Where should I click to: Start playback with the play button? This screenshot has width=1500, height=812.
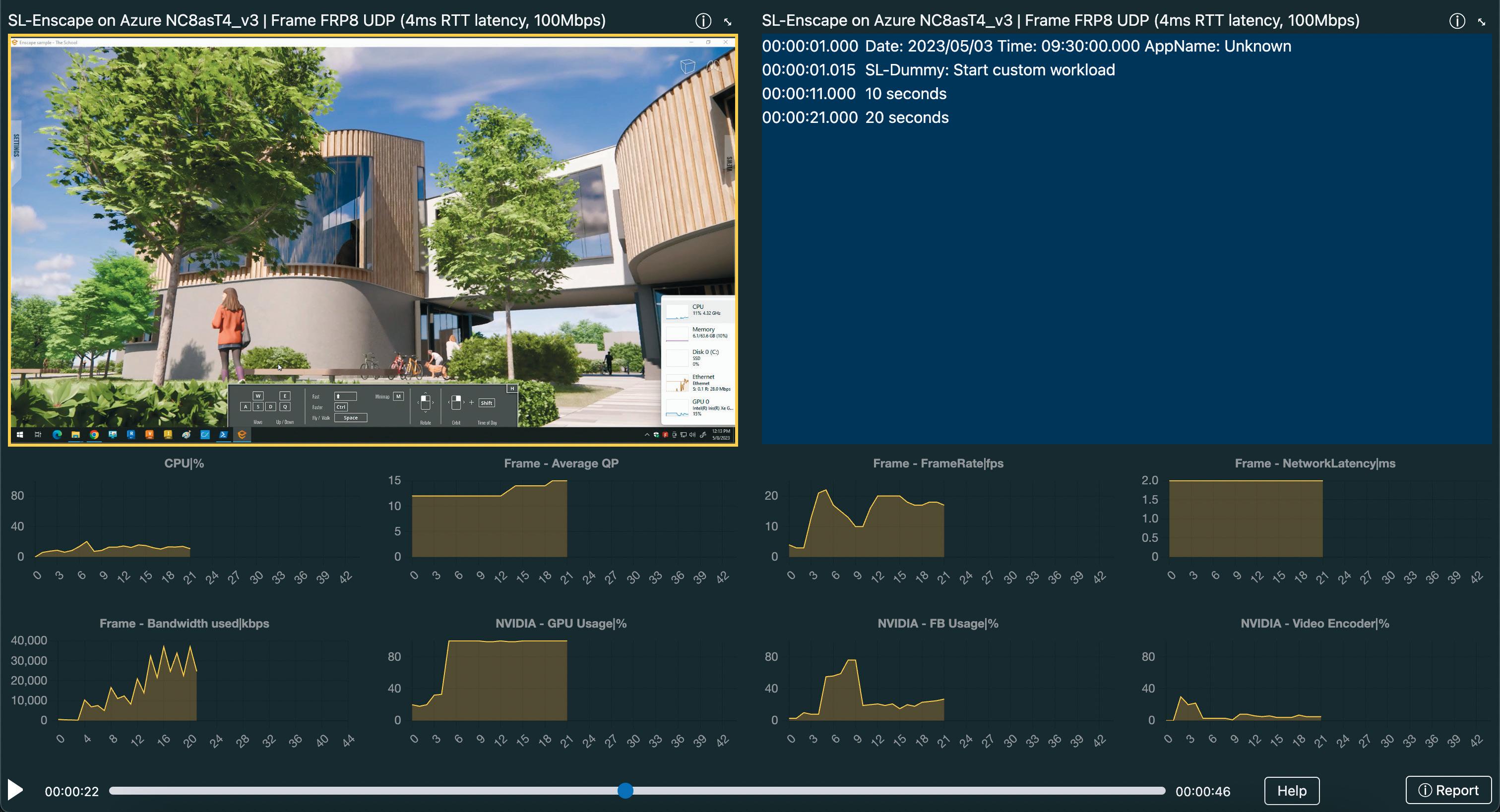15,791
